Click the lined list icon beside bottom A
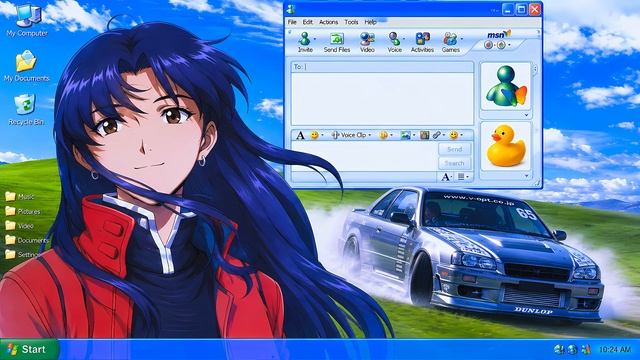This screenshot has width=640, height=360. click(x=461, y=177)
